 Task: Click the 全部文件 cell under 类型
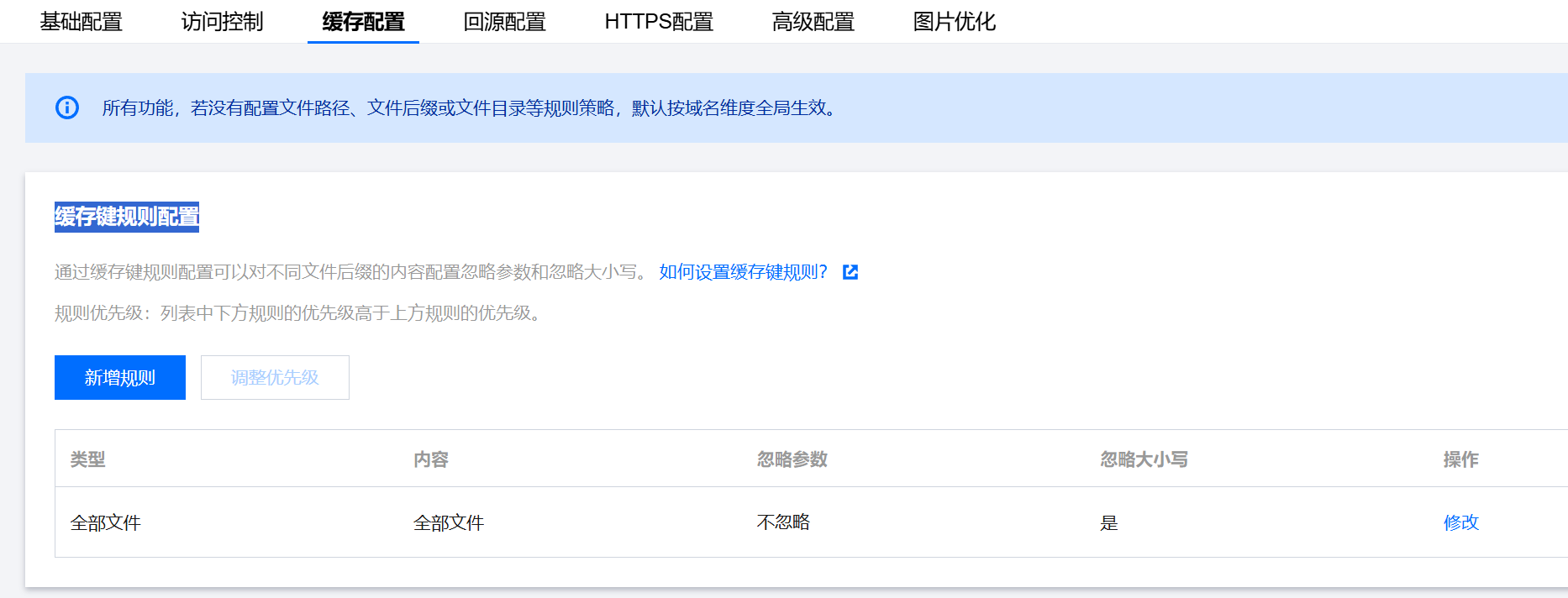tap(106, 522)
